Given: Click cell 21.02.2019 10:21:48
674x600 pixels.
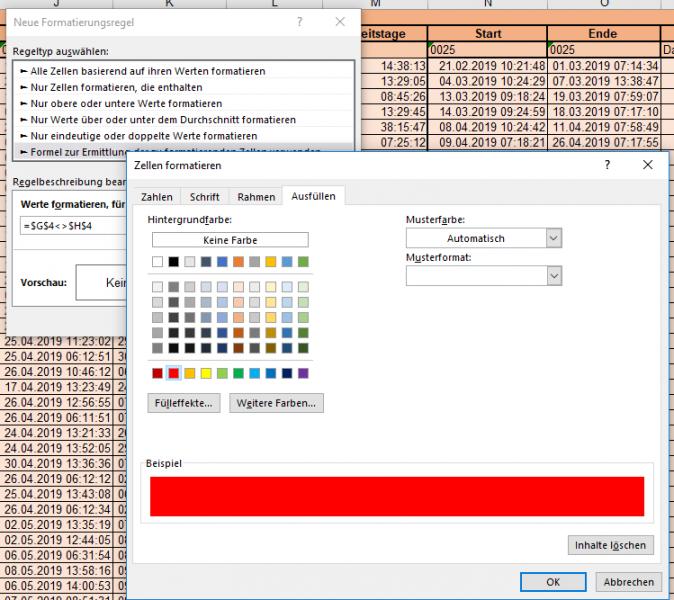Looking at the screenshot, I should pos(487,66).
